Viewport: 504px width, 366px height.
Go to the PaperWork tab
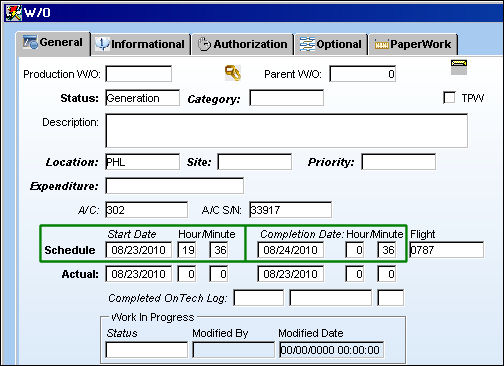coord(413,44)
